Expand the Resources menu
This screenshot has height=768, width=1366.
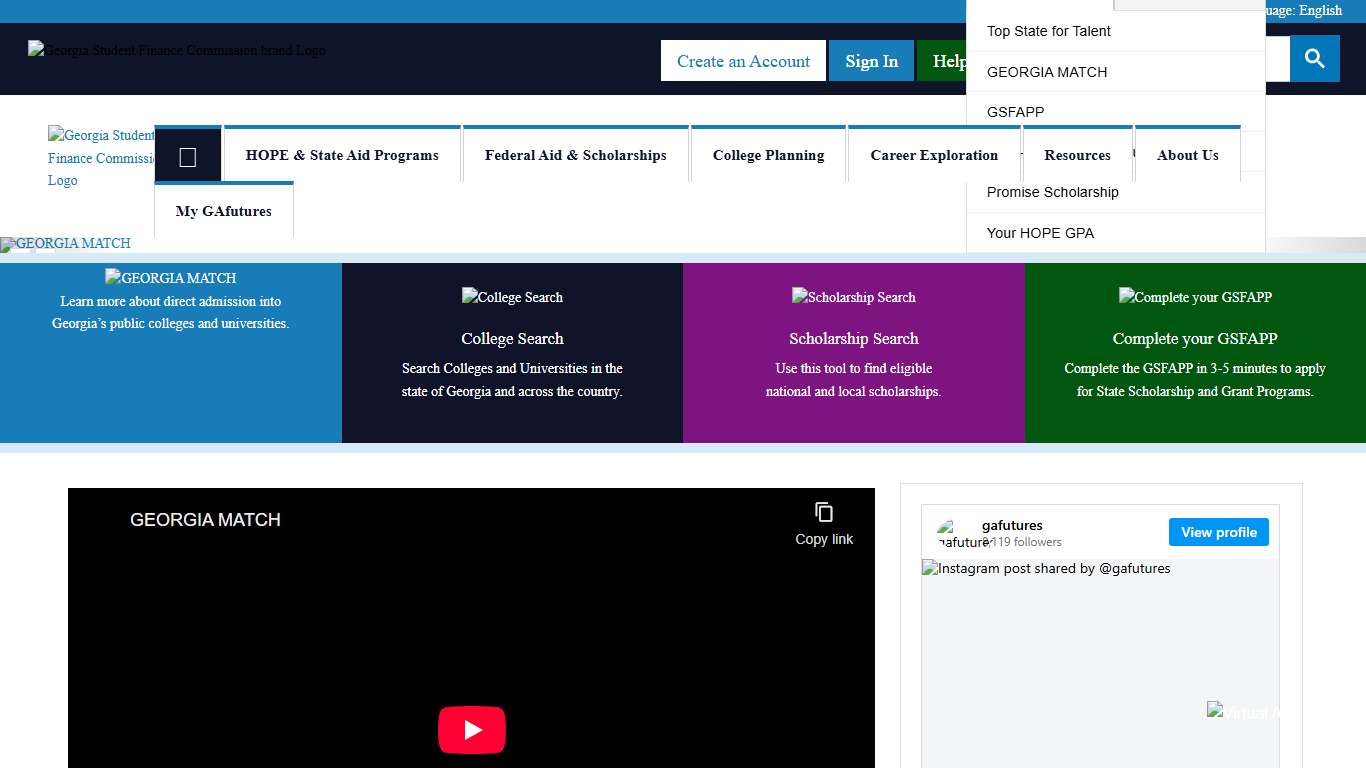click(x=1077, y=156)
